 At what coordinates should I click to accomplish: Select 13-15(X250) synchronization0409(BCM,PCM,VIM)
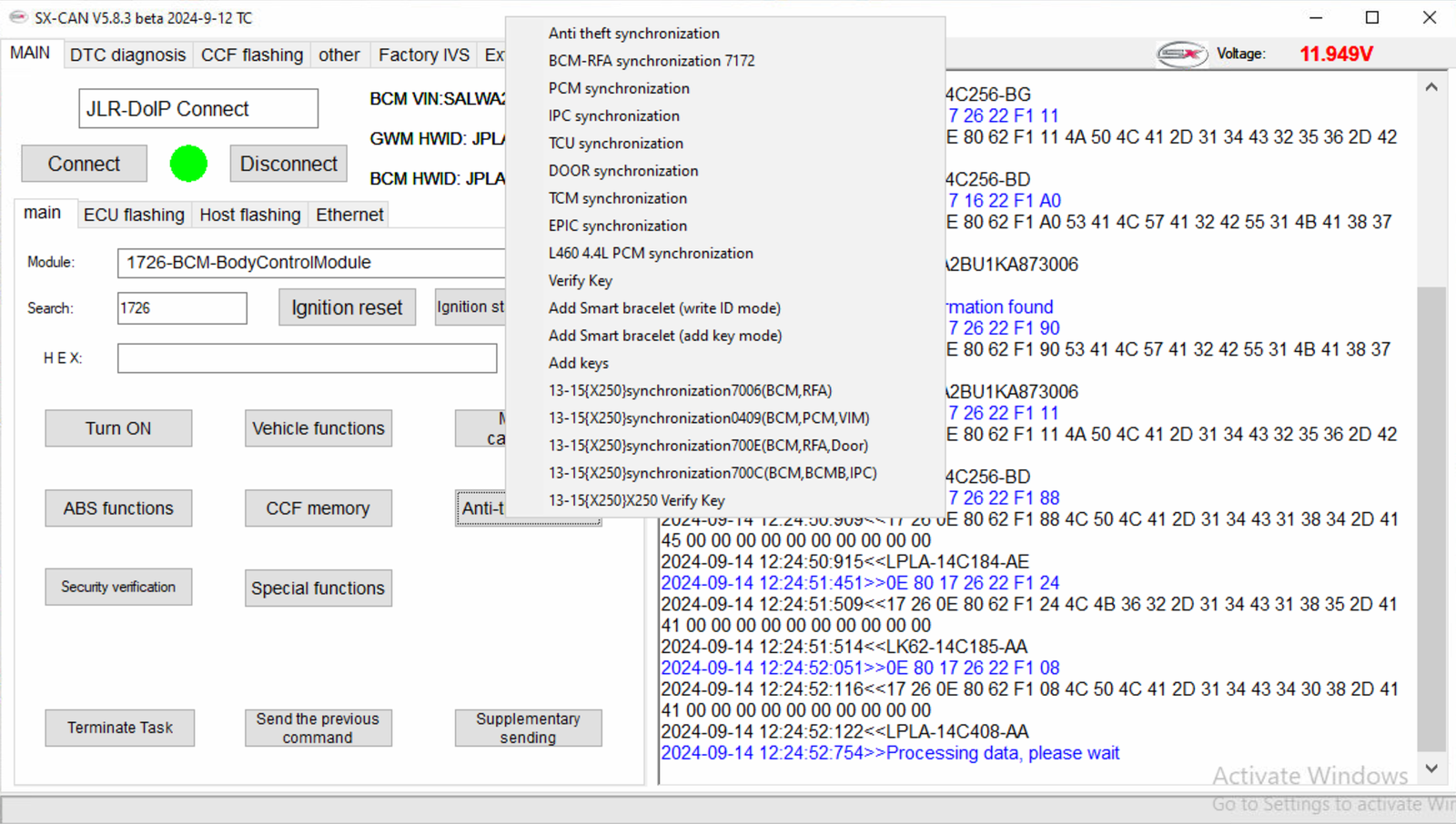coord(709,417)
